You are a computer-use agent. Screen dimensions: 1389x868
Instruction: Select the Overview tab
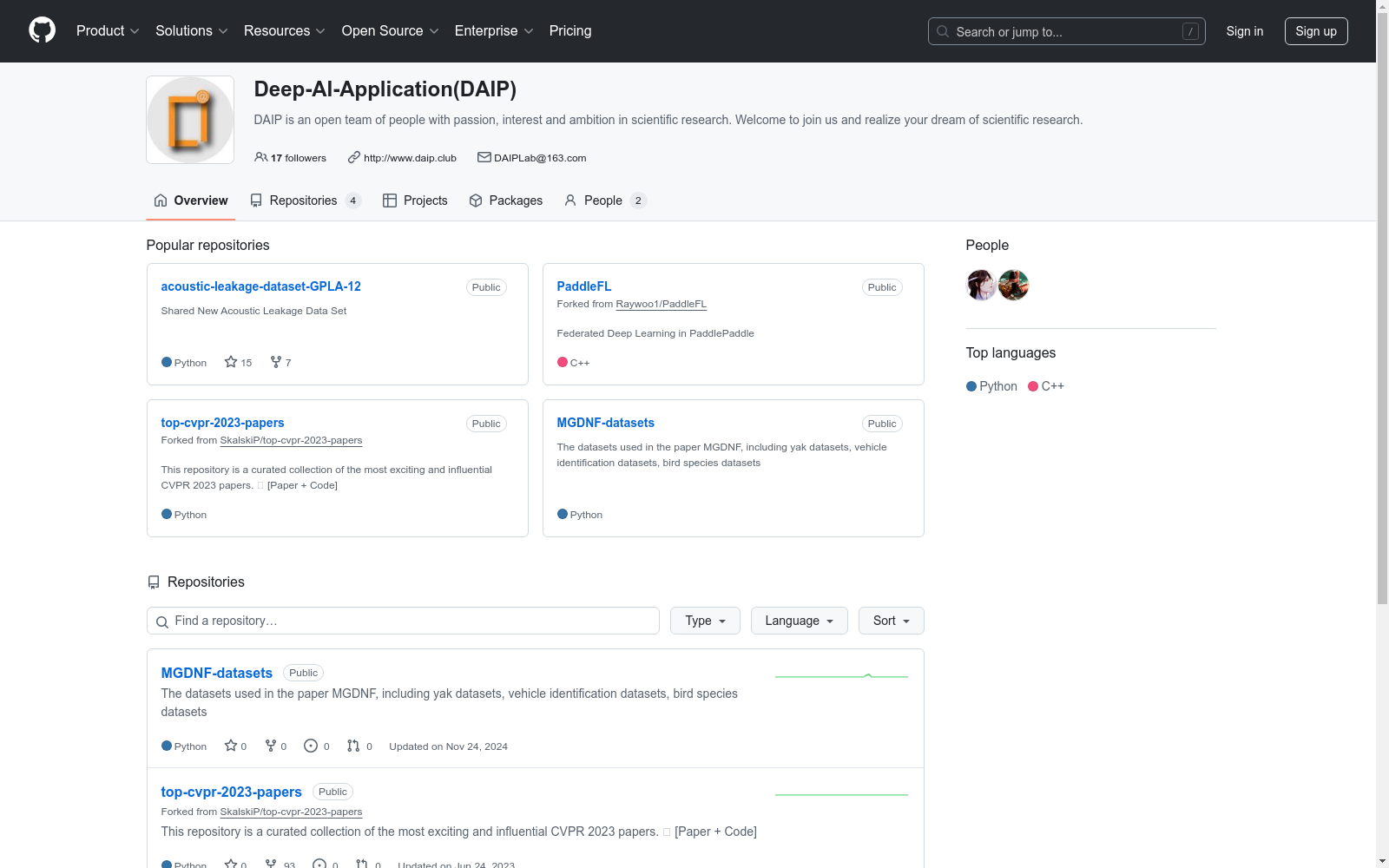pyautogui.click(x=190, y=201)
